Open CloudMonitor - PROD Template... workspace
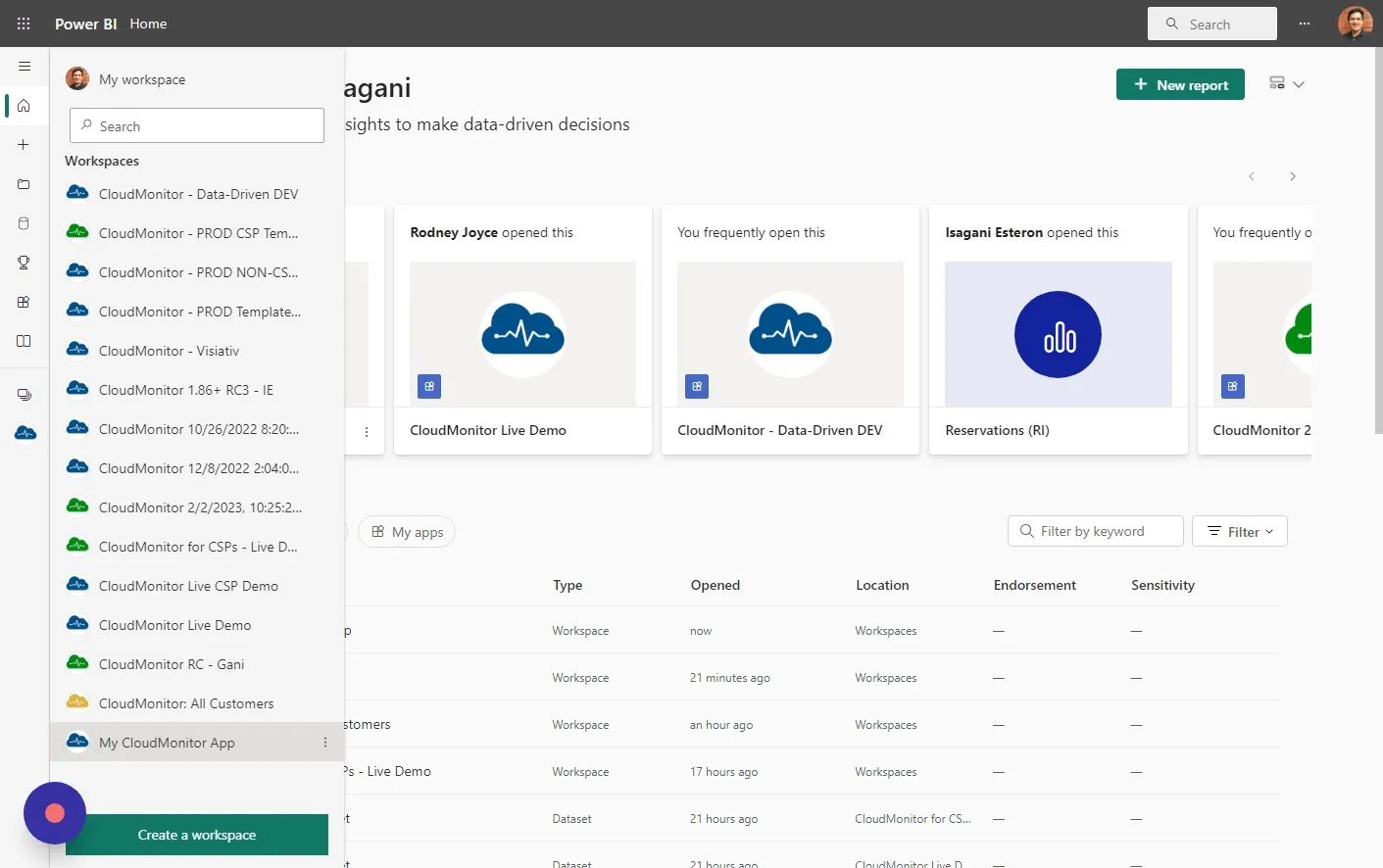The image size is (1383, 868). tap(197, 312)
